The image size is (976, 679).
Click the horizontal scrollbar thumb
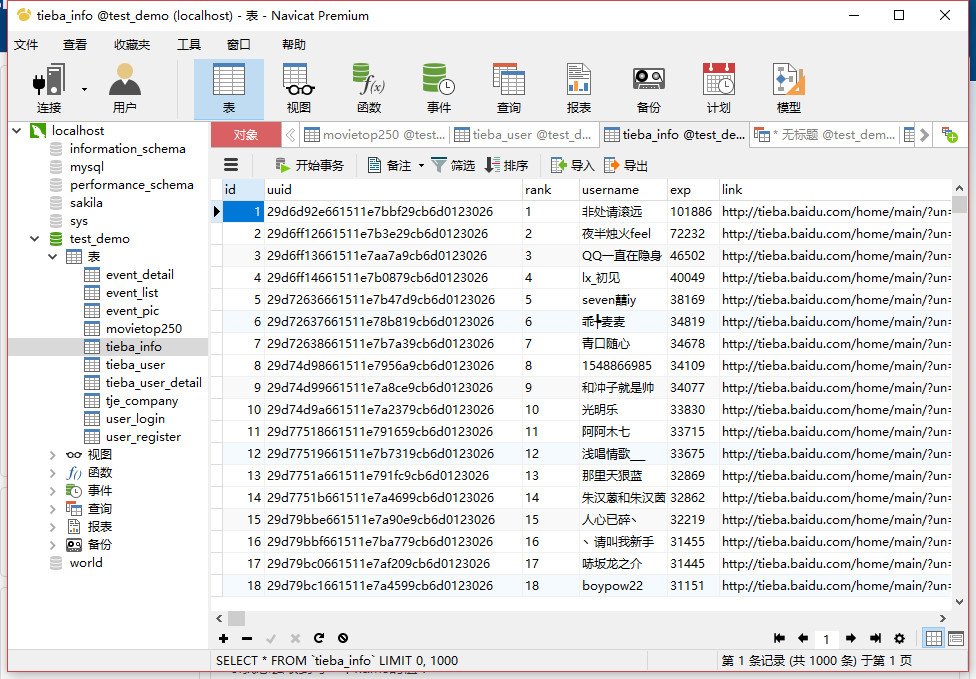tap(237, 619)
